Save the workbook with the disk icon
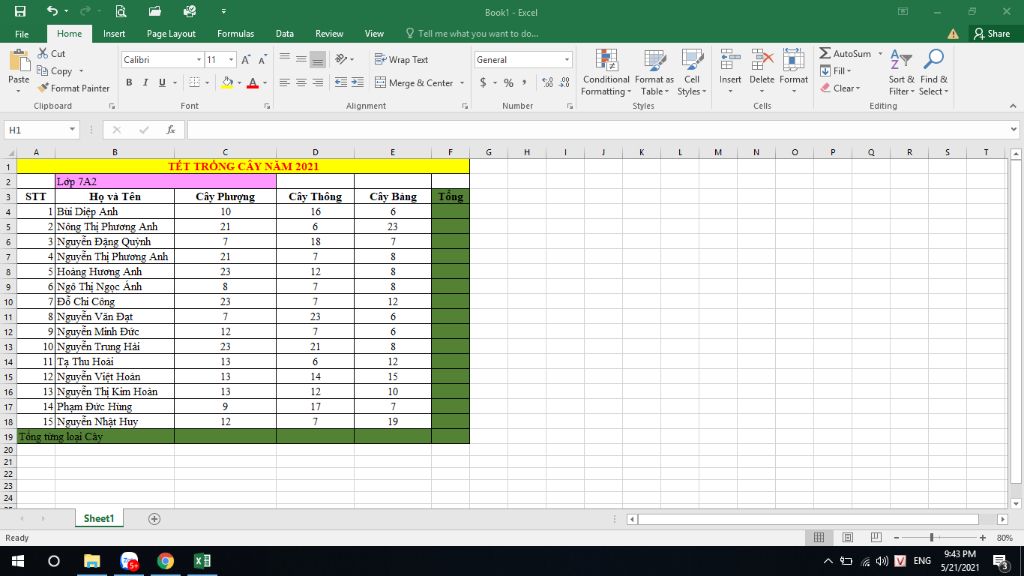This screenshot has height=576, width=1024. [x=20, y=11]
